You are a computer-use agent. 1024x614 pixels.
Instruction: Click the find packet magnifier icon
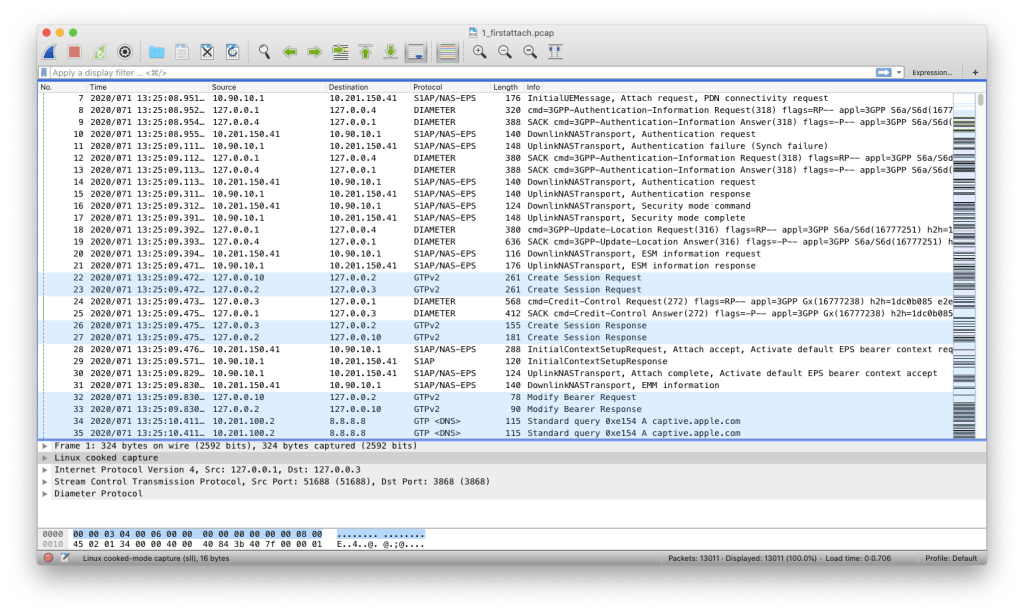coord(264,51)
